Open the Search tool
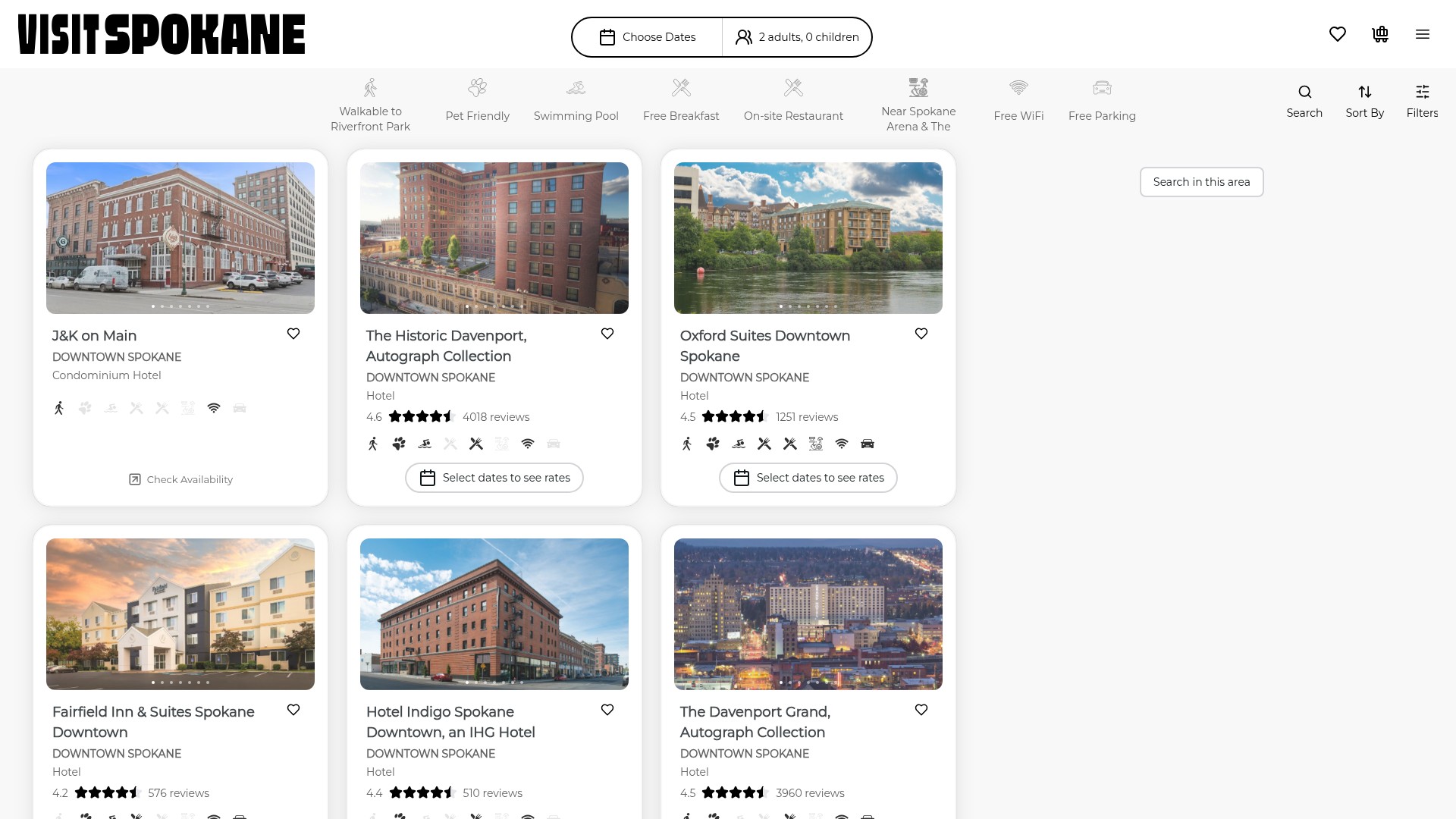 pyautogui.click(x=1304, y=102)
